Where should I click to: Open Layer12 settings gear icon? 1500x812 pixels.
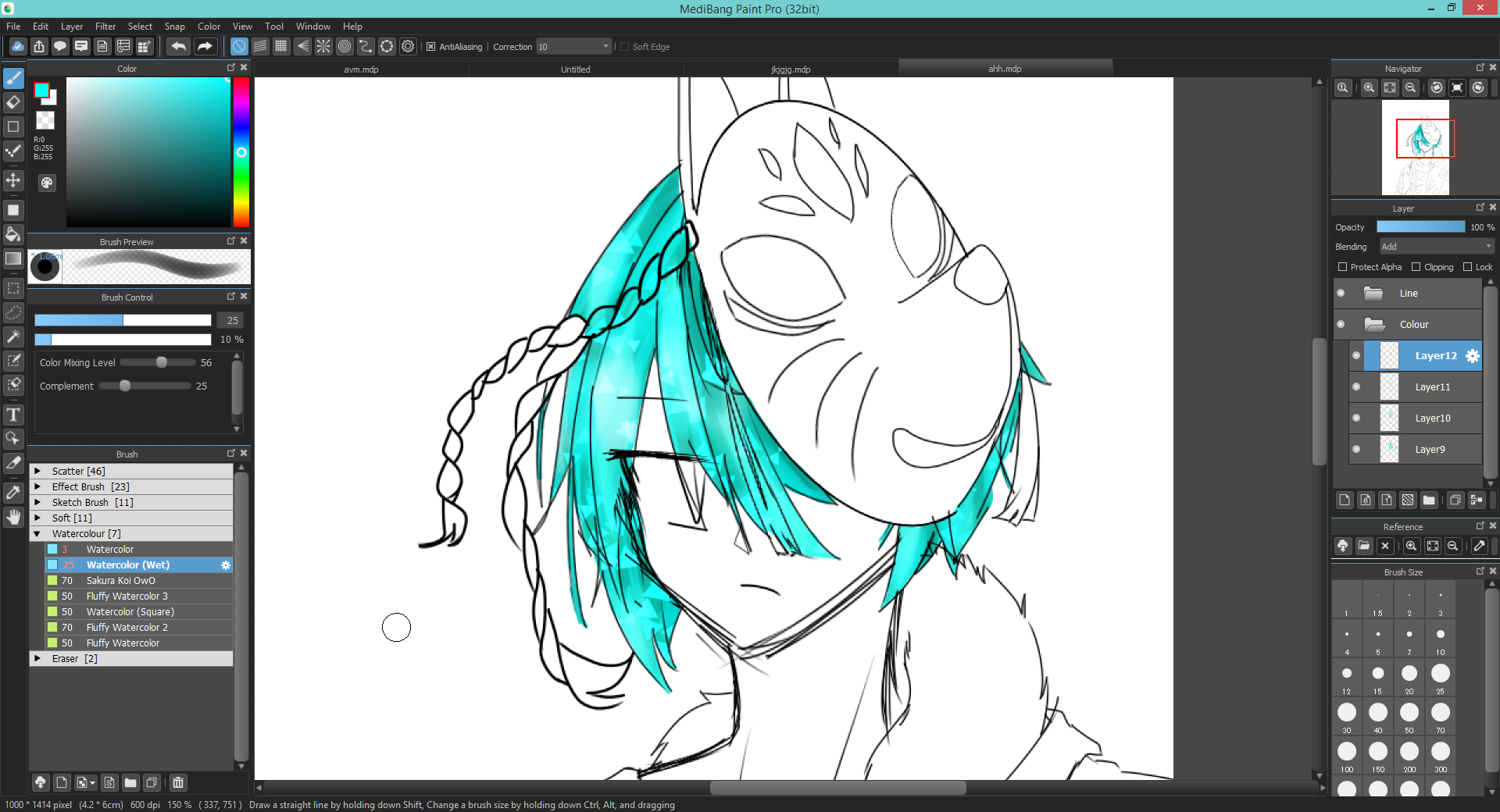[x=1472, y=356]
